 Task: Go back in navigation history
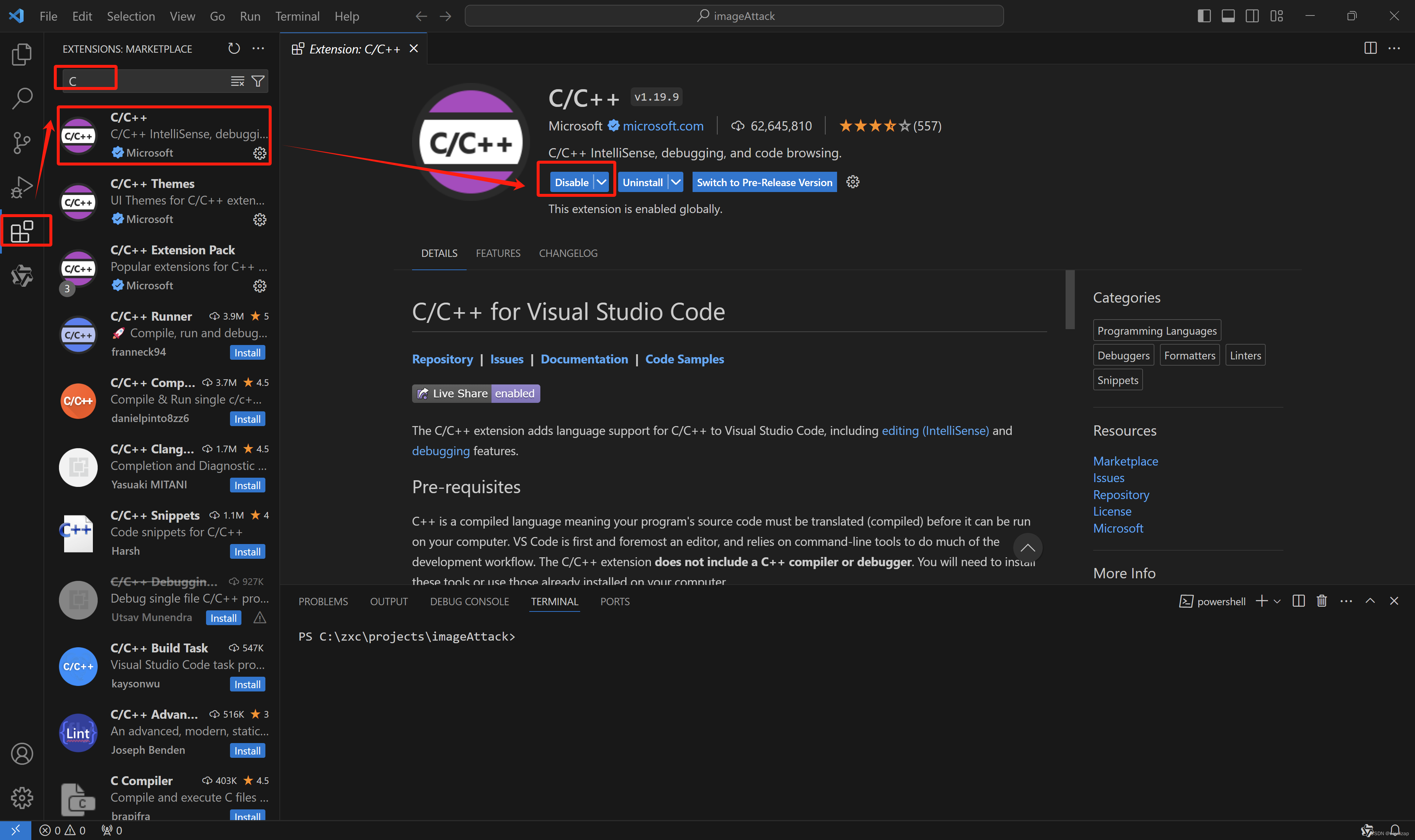click(421, 16)
